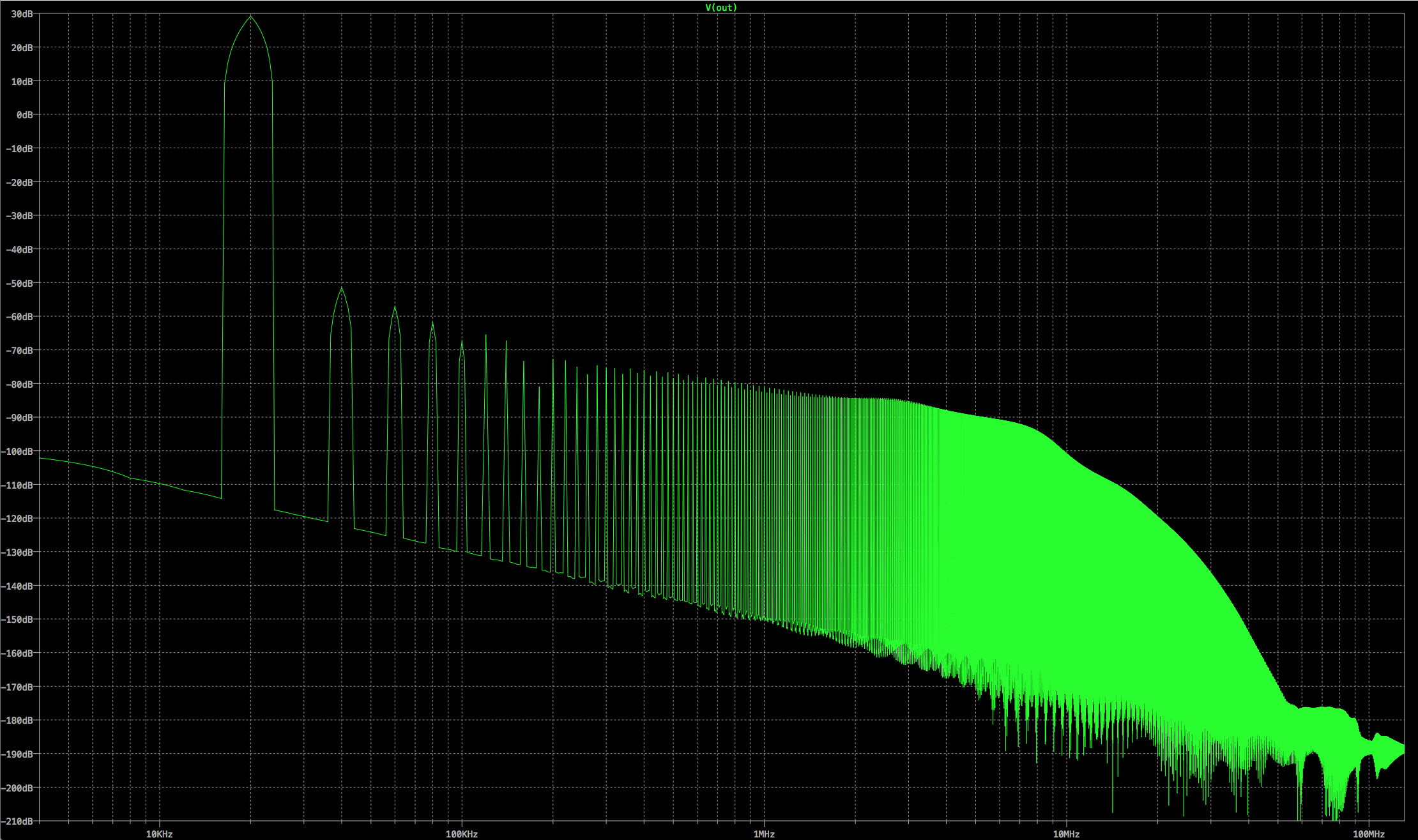The width and height of the screenshot is (1418, 840).
Task: Click the -140dB axis label
Action: click(17, 586)
